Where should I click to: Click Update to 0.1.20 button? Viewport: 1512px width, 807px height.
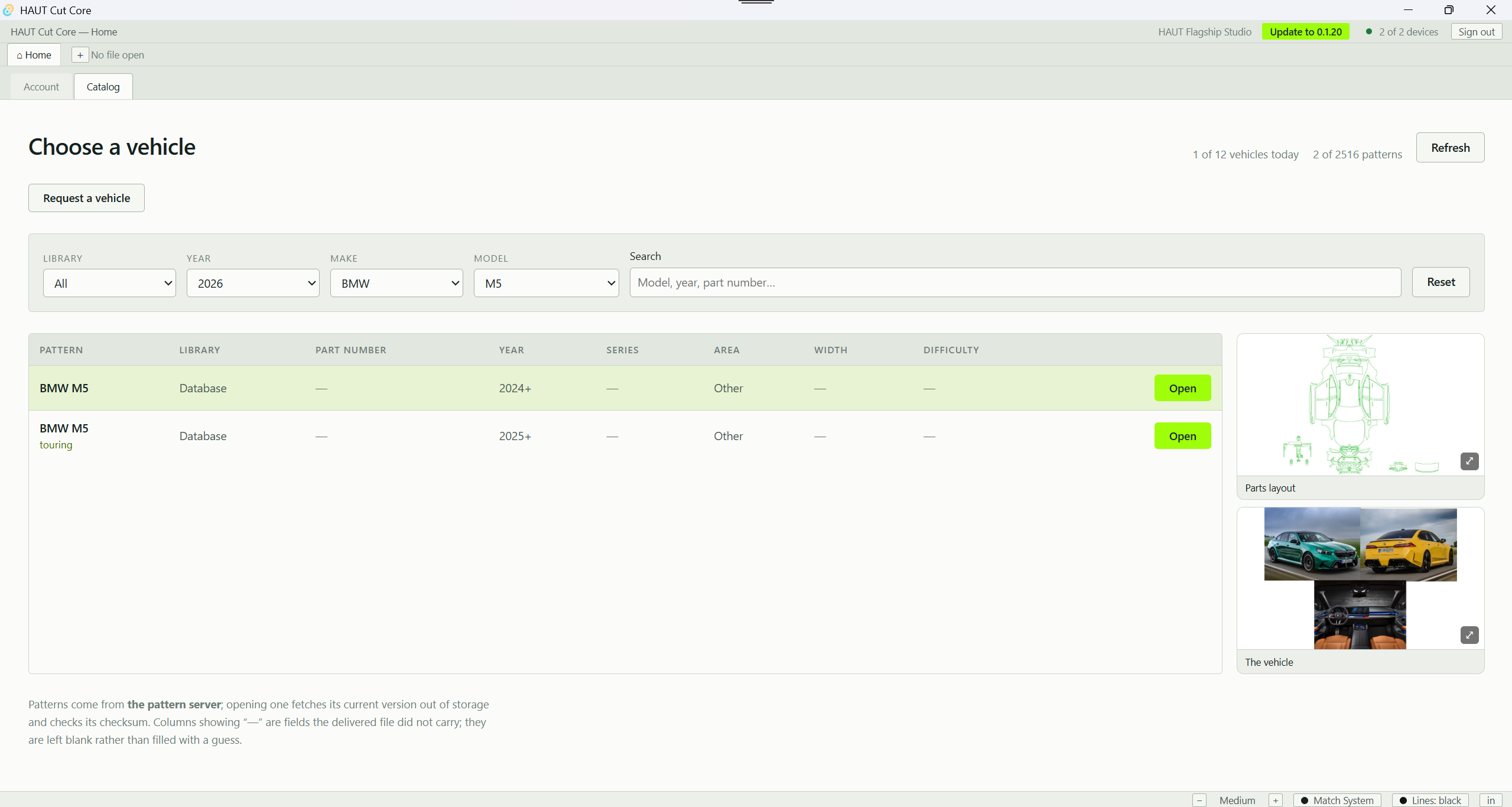point(1305,32)
